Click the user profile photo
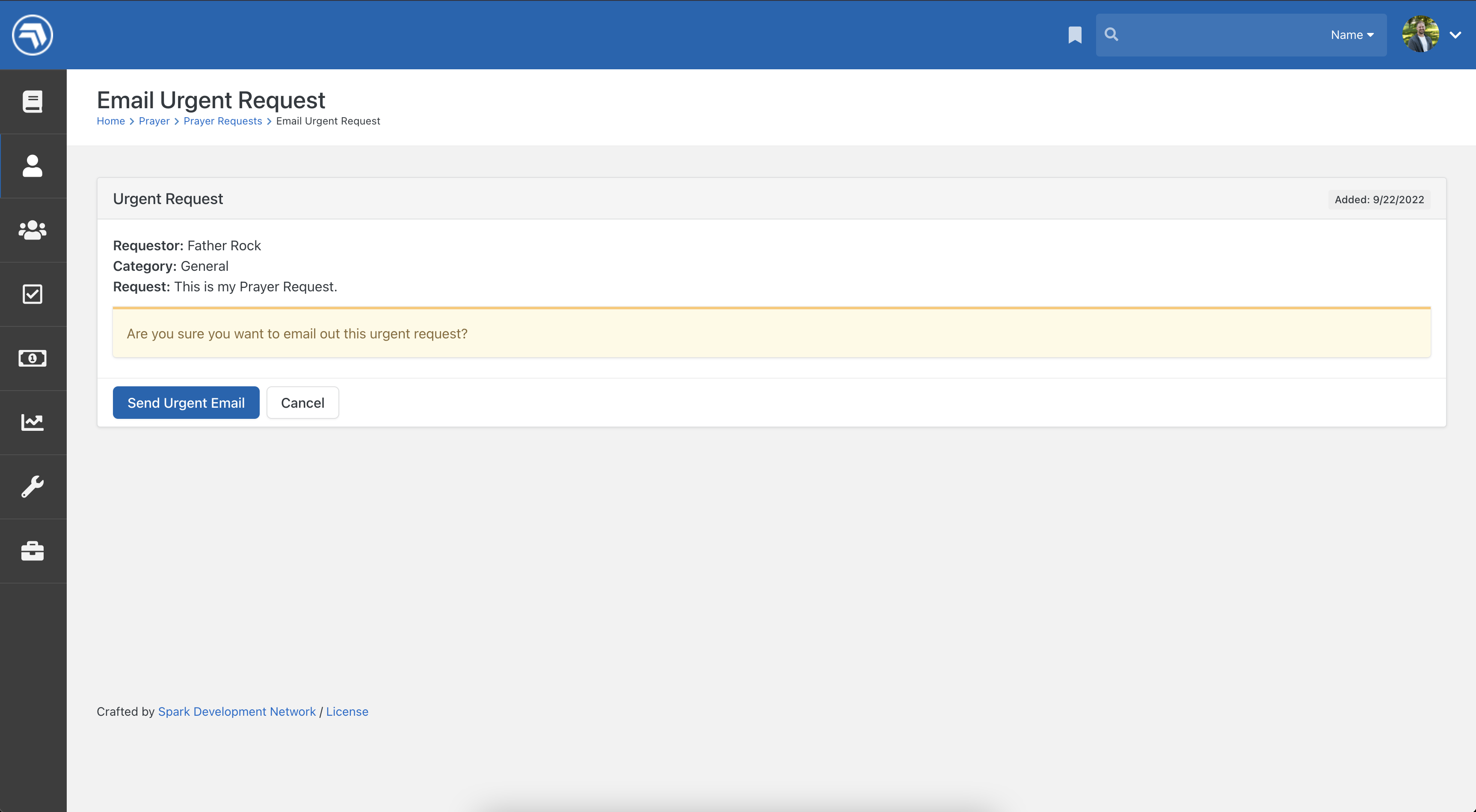 tap(1420, 34)
